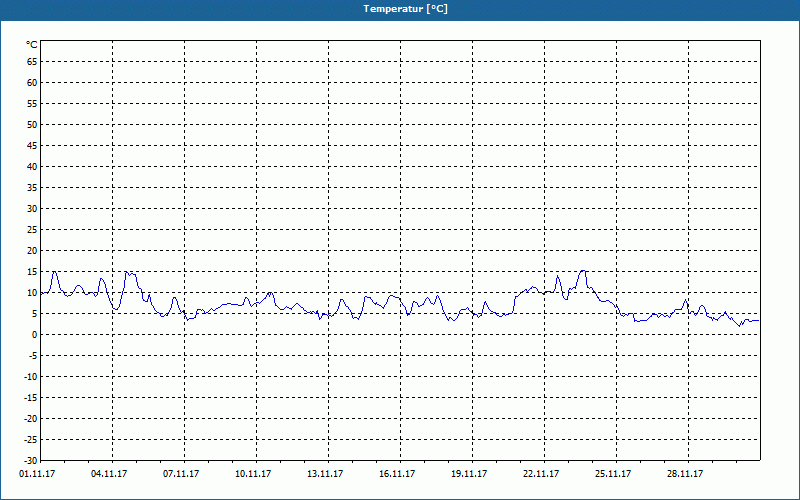
Task: Click the 65 value on the temperature axis
Action: pos(32,62)
